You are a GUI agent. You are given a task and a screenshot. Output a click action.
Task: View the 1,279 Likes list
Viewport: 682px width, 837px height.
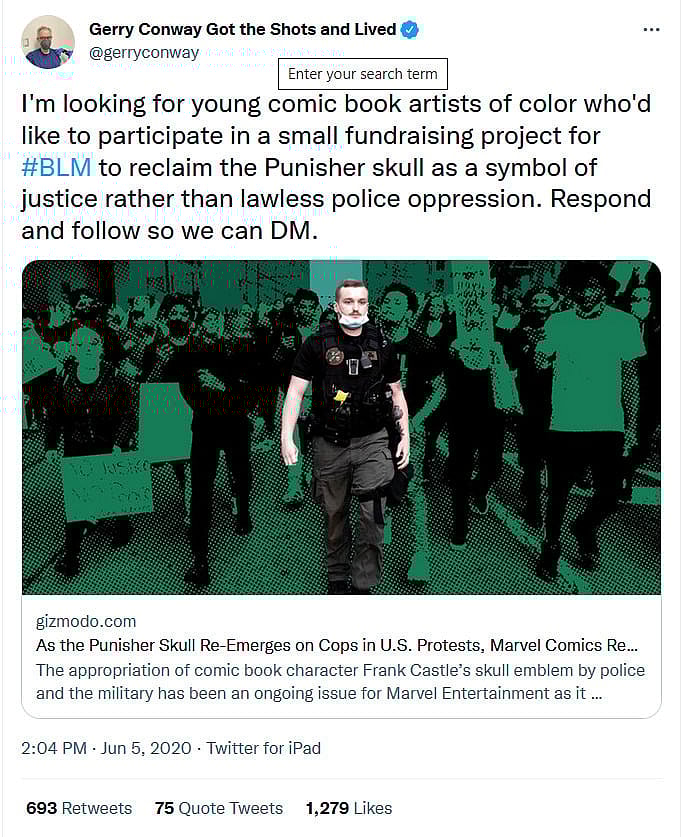click(349, 808)
